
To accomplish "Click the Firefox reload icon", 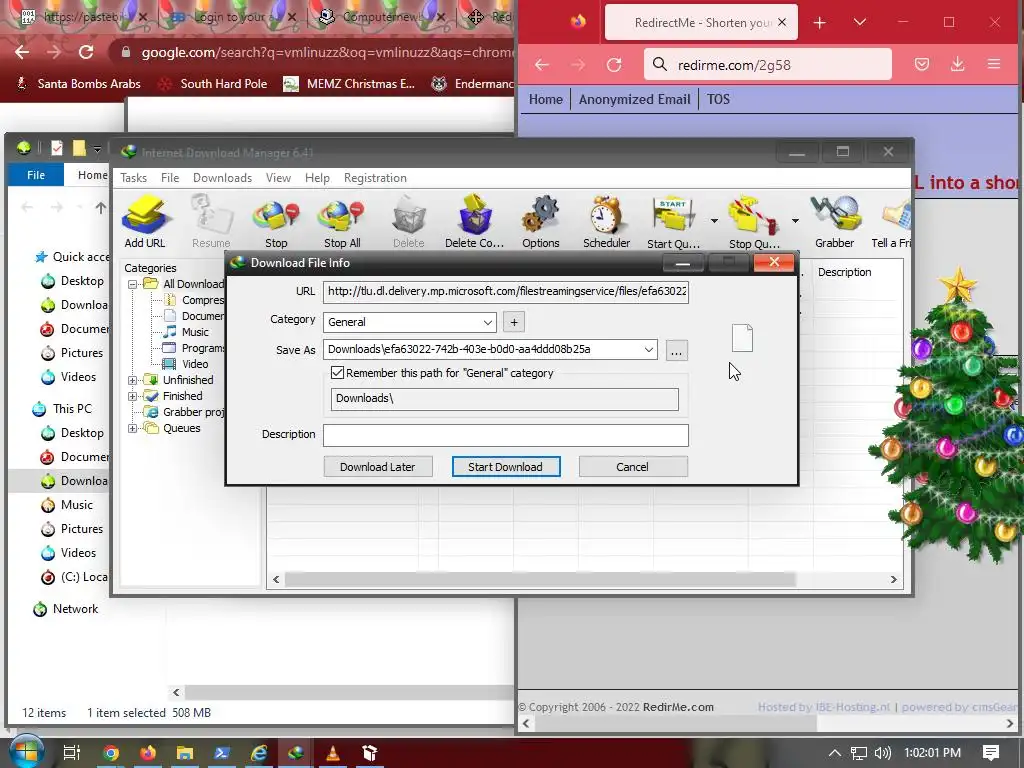I will click(614, 65).
